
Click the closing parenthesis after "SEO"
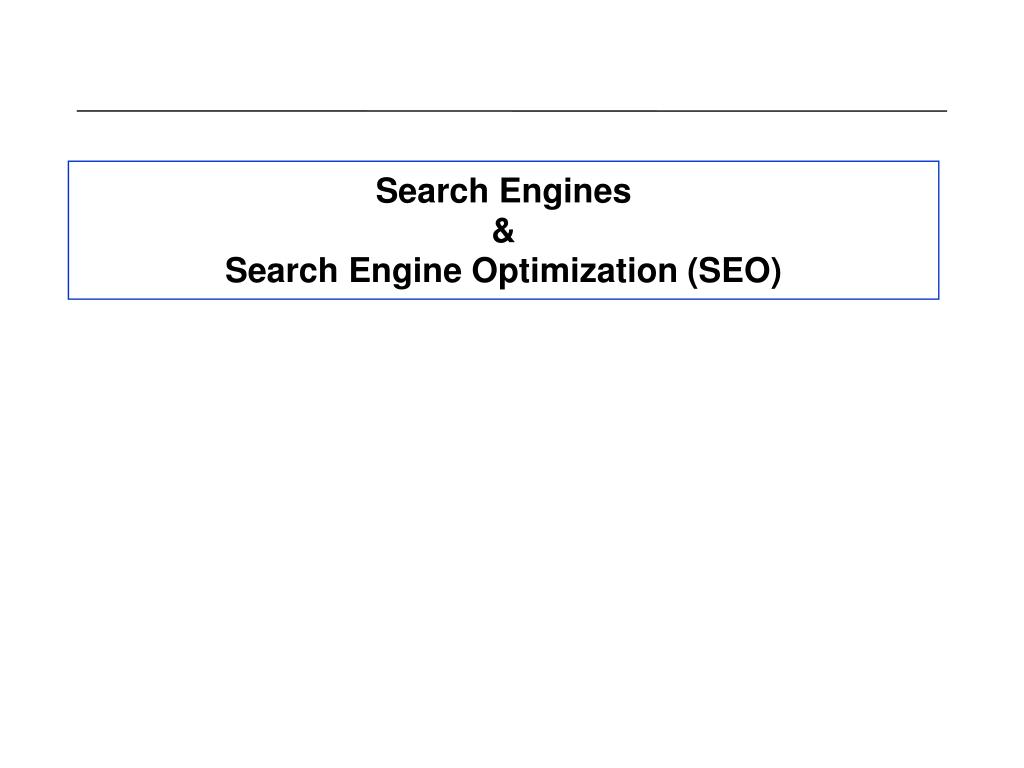coord(776,272)
